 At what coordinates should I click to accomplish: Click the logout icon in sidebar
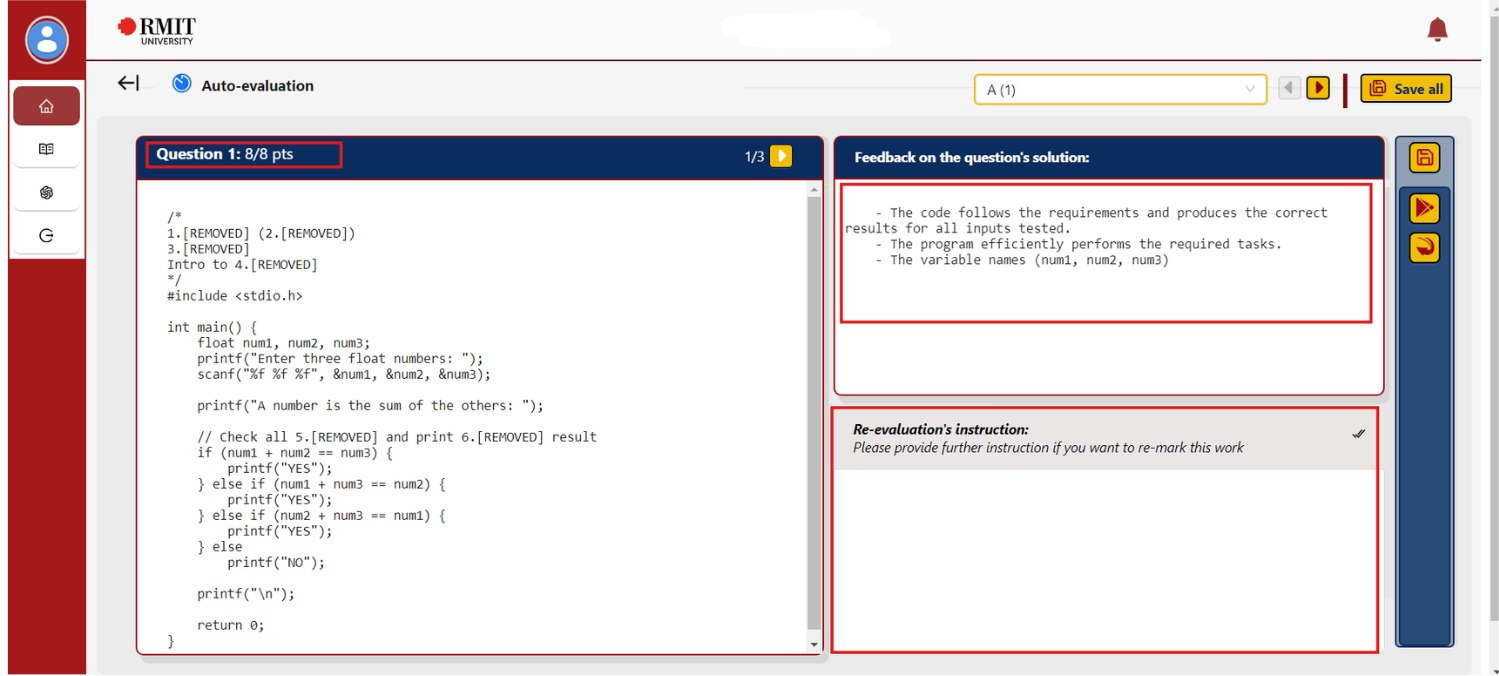pos(46,236)
